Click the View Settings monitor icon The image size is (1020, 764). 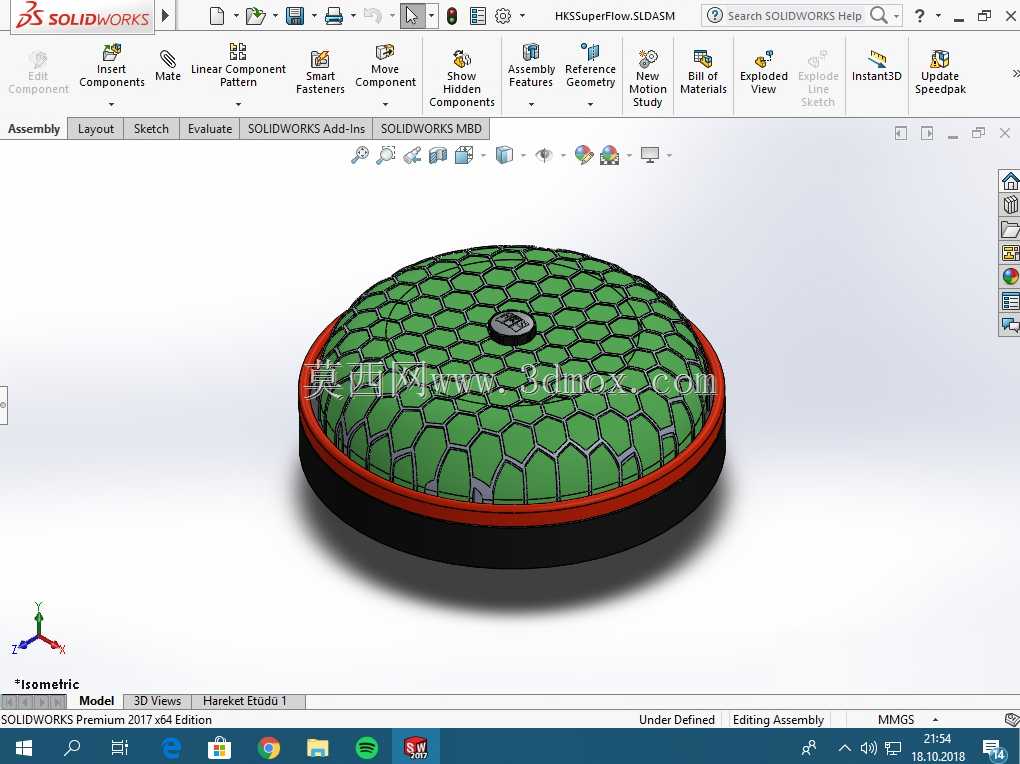650,155
